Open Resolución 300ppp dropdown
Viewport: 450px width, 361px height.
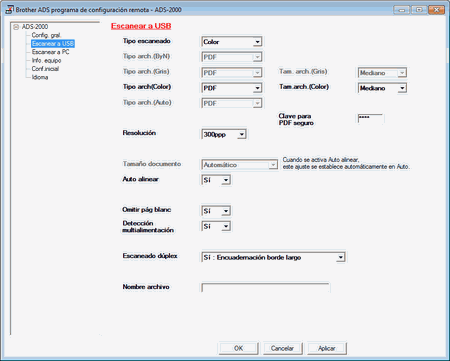[x=224, y=134]
